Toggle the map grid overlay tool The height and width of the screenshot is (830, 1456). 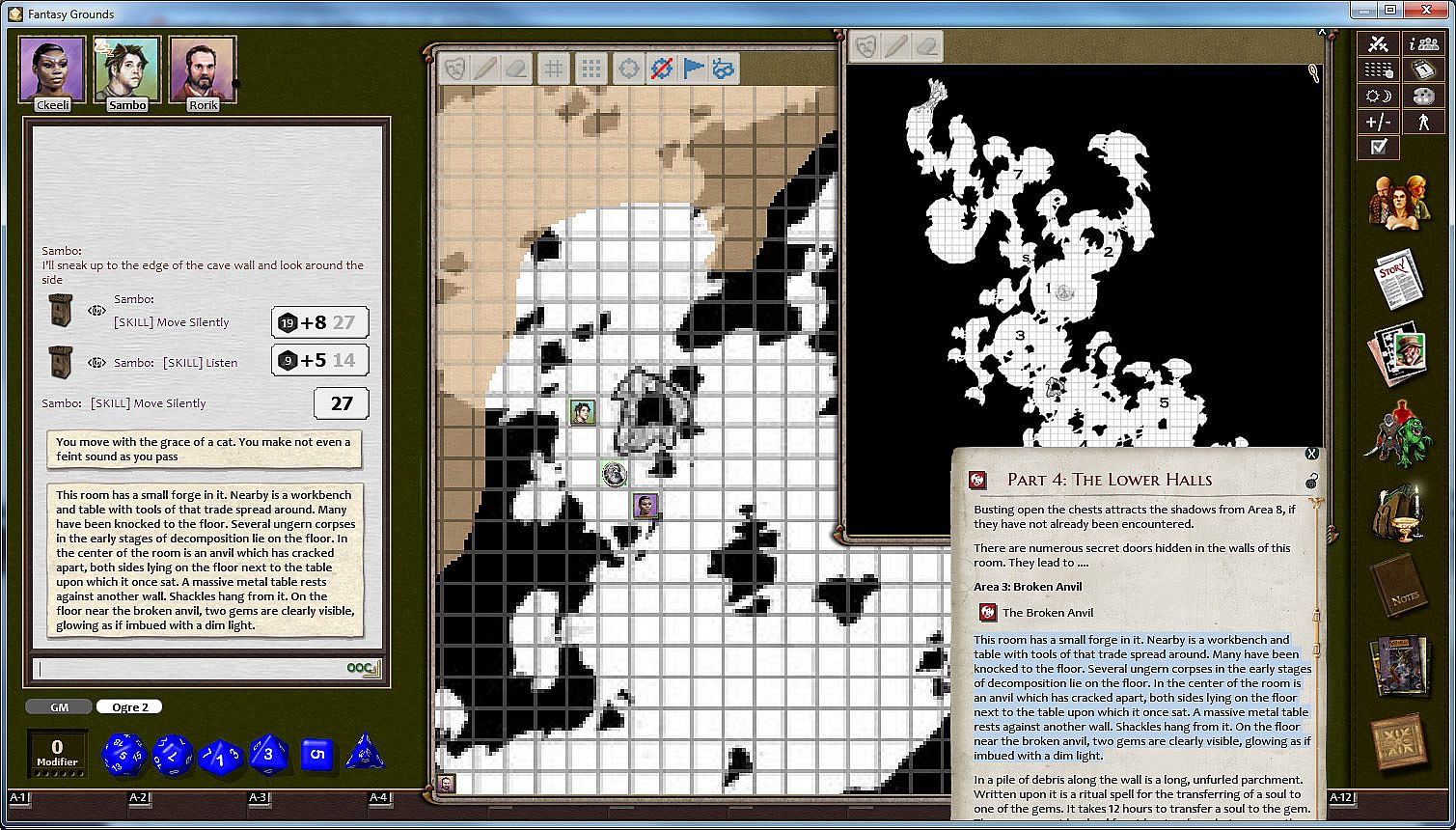pos(553,69)
